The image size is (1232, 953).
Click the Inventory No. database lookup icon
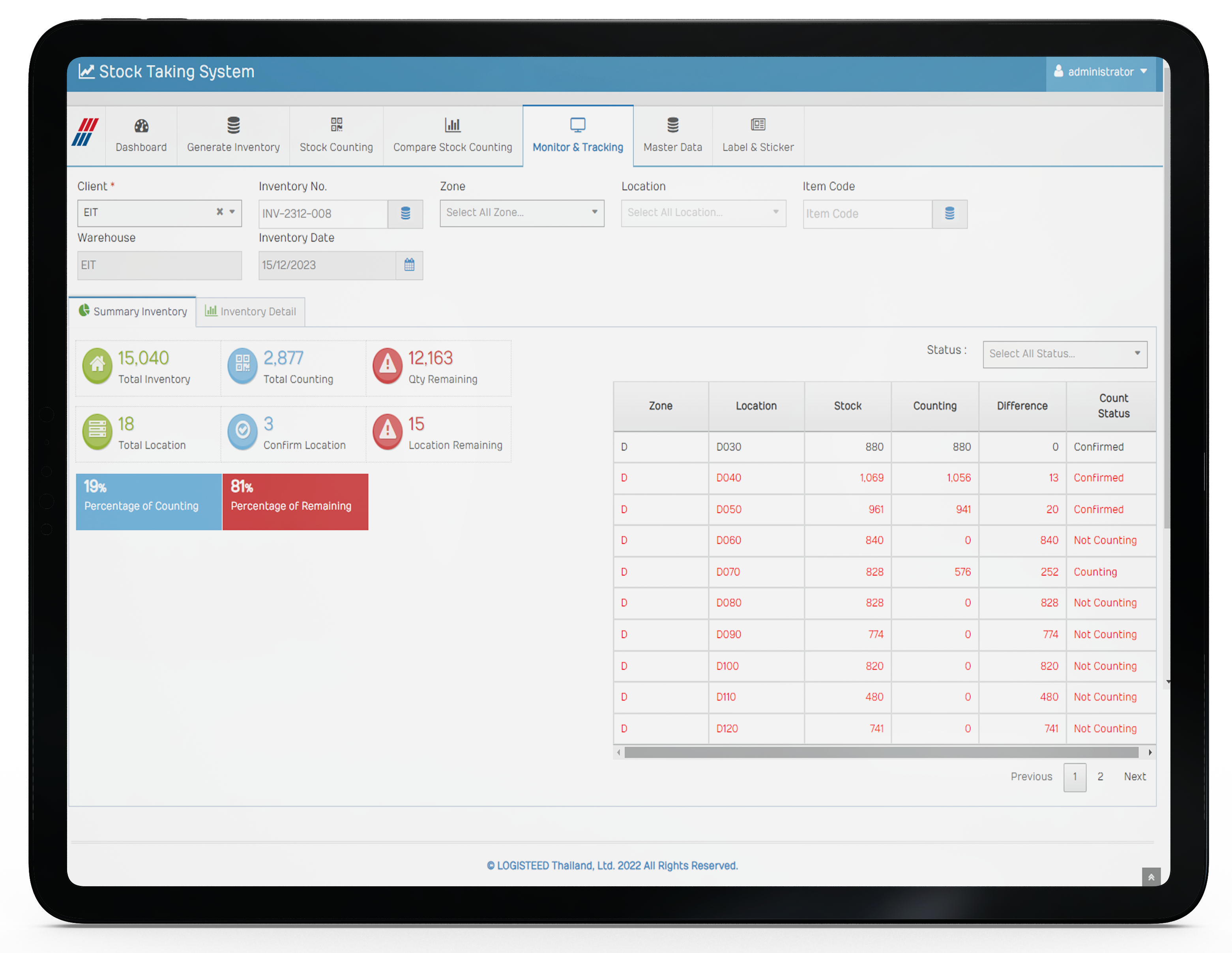click(x=405, y=214)
